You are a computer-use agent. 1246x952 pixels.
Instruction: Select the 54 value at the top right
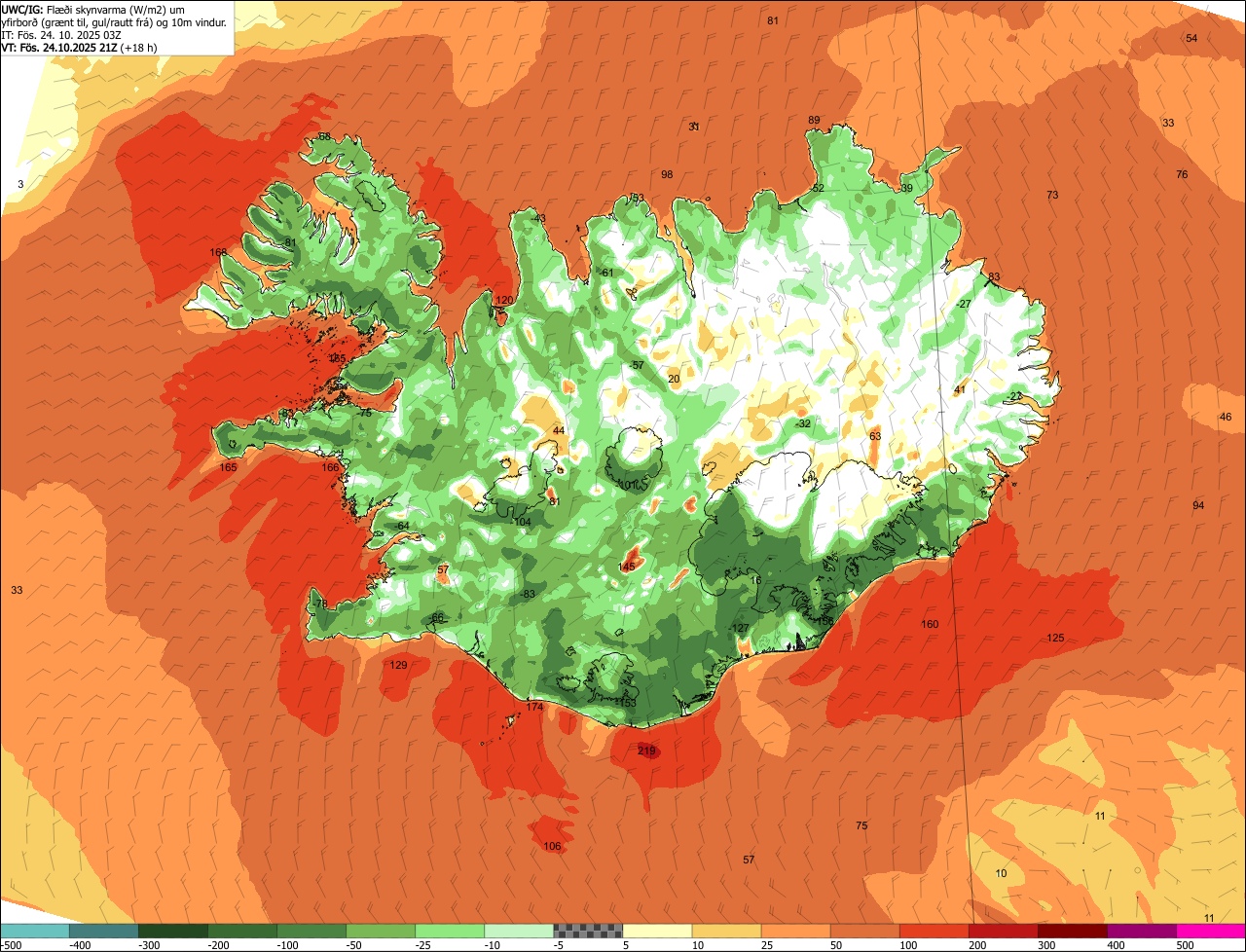pyautogui.click(x=1191, y=38)
